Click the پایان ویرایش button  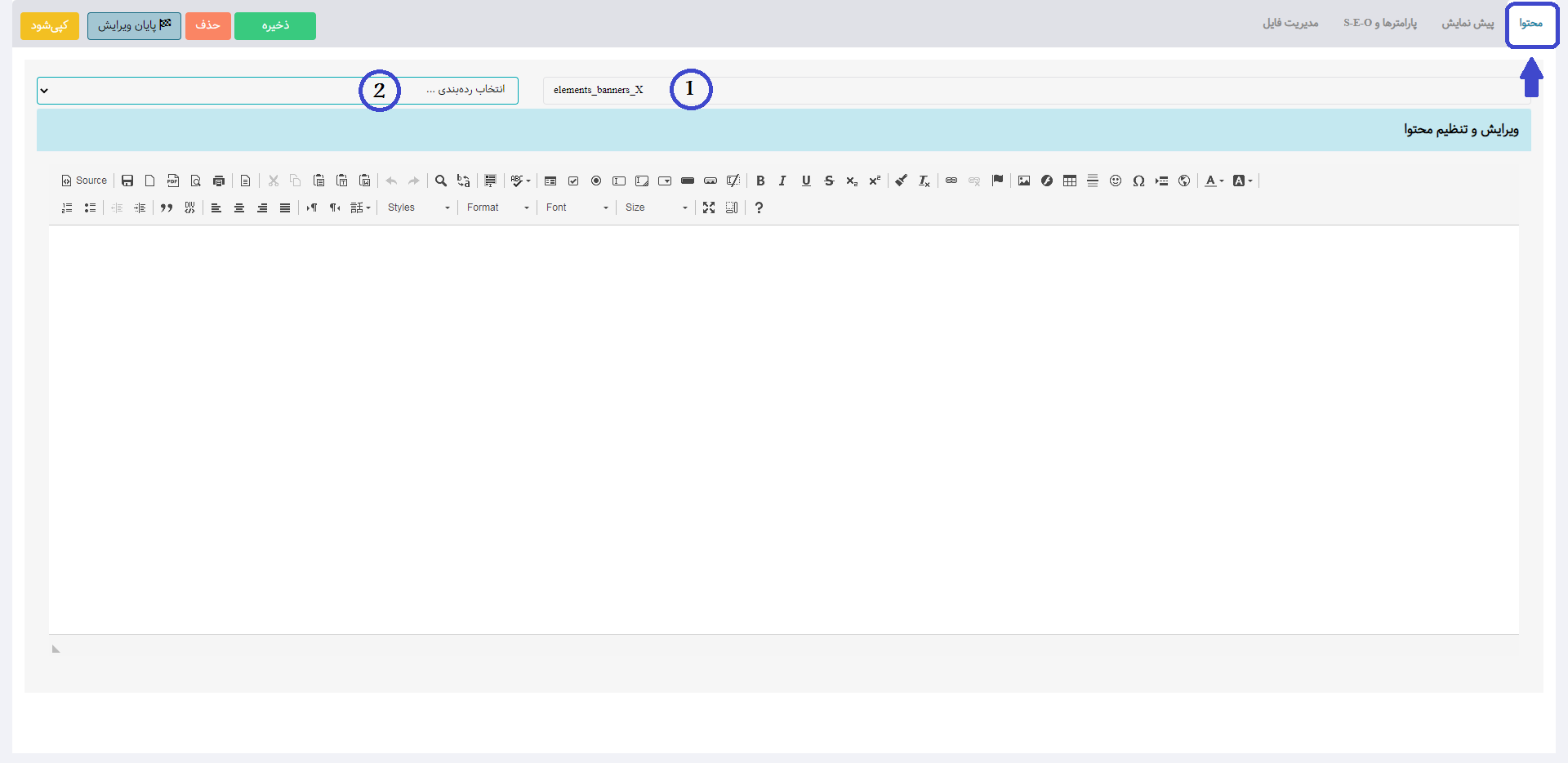[x=134, y=26]
